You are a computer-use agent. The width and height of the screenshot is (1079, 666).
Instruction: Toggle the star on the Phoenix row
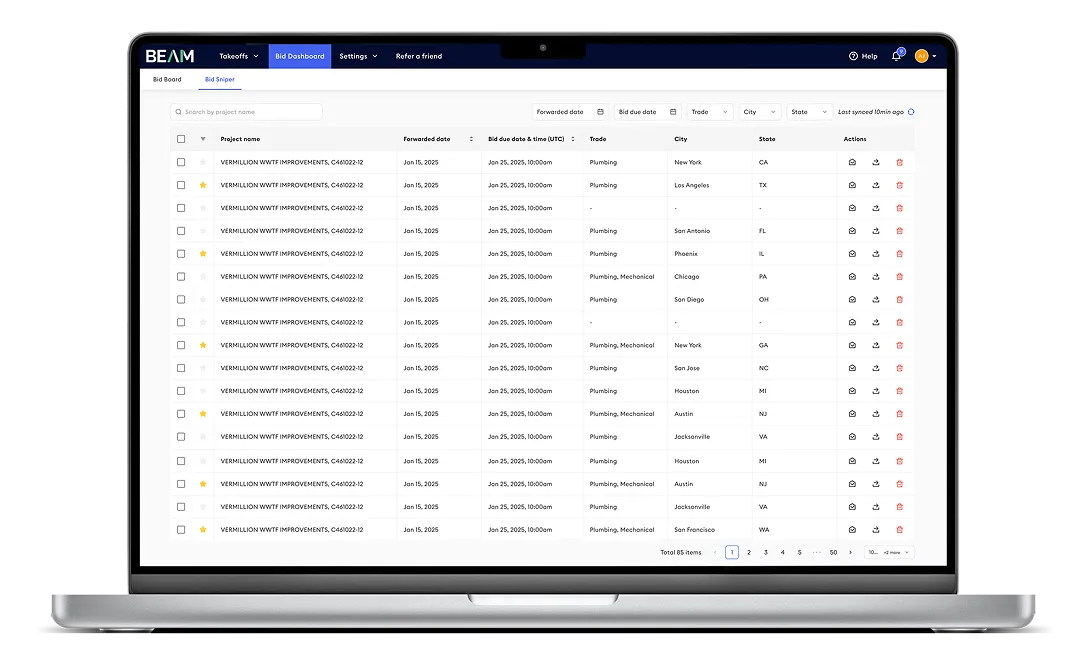pyautogui.click(x=203, y=254)
